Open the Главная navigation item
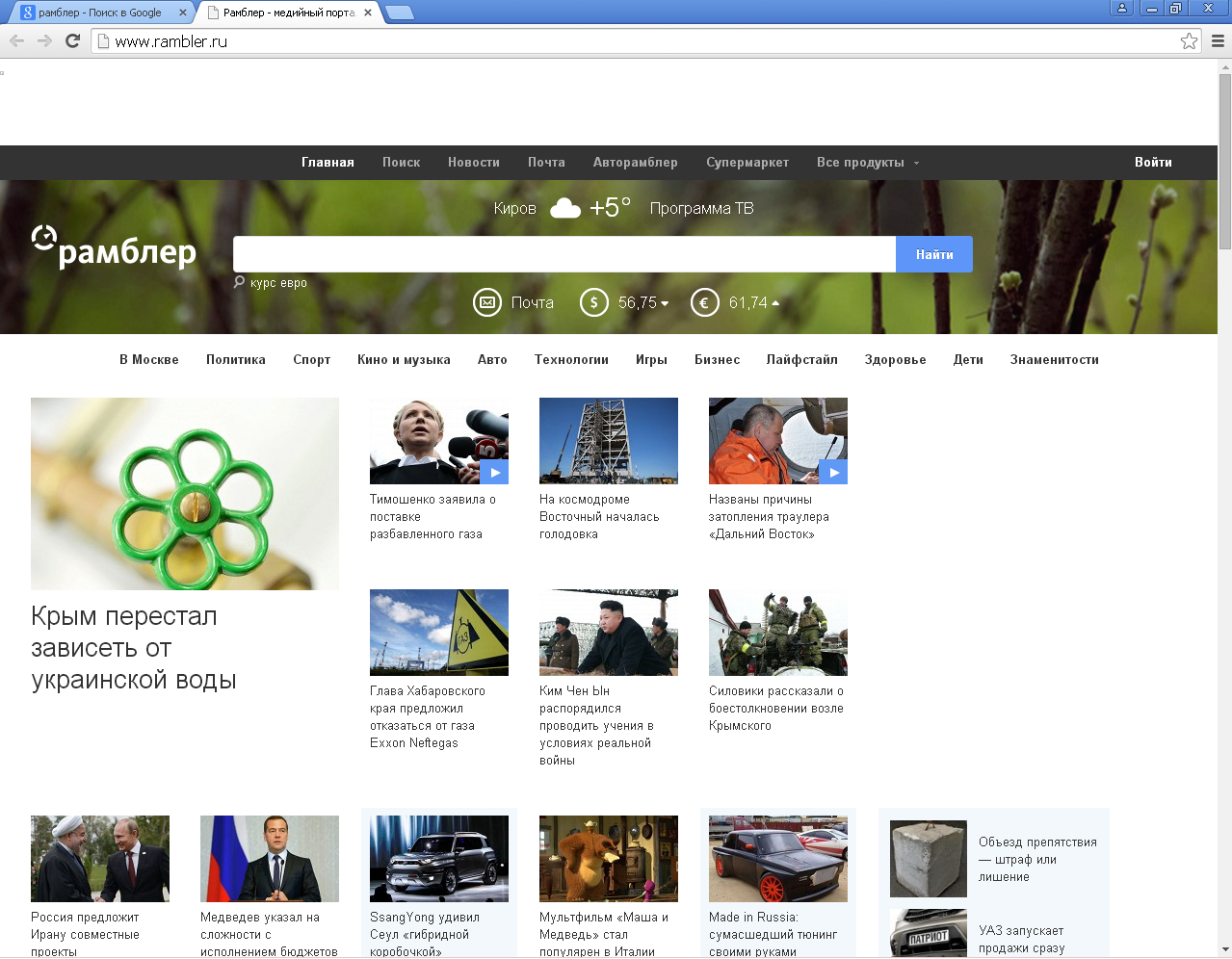The width and height of the screenshot is (1232, 959). [328, 162]
